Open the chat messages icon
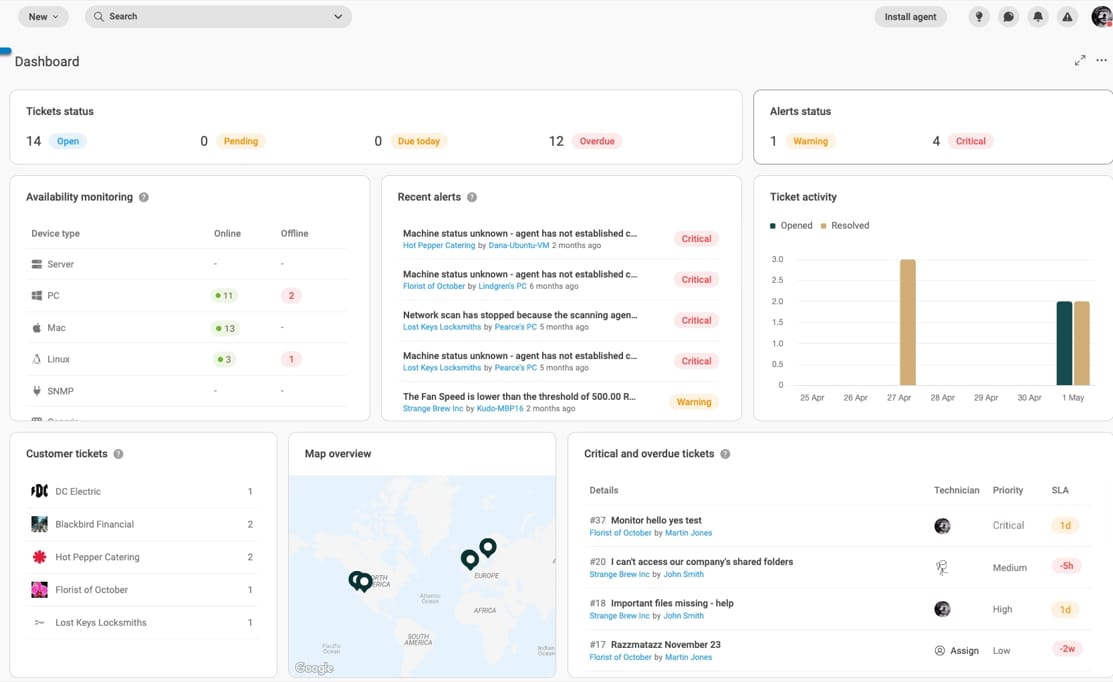This screenshot has height=682, width=1113. pos(1009,16)
